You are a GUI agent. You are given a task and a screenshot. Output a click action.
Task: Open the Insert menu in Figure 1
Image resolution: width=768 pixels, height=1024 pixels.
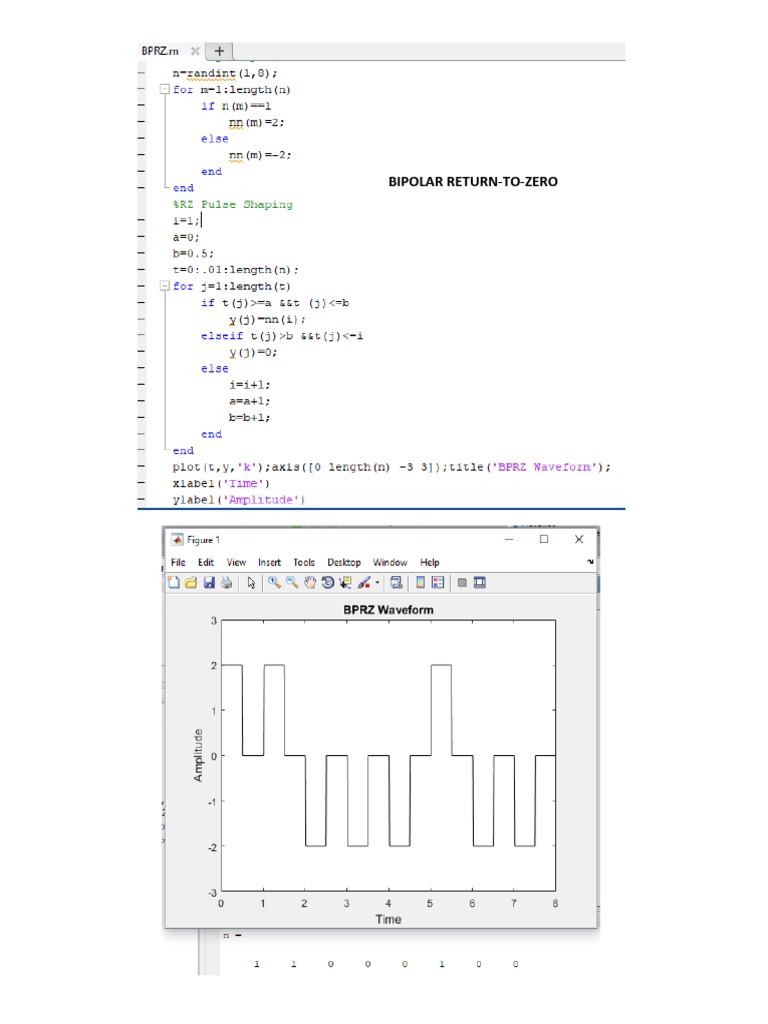(x=269, y=563)
